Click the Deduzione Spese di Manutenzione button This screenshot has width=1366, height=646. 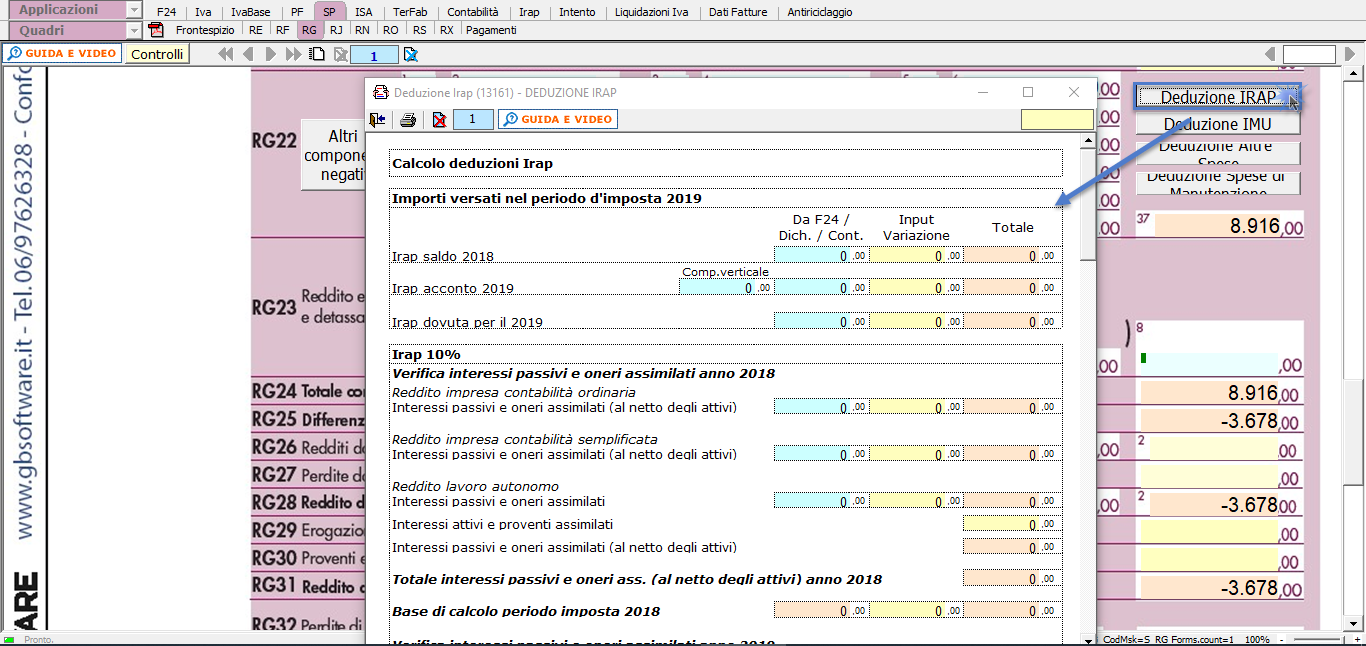tap(1217, 182)
